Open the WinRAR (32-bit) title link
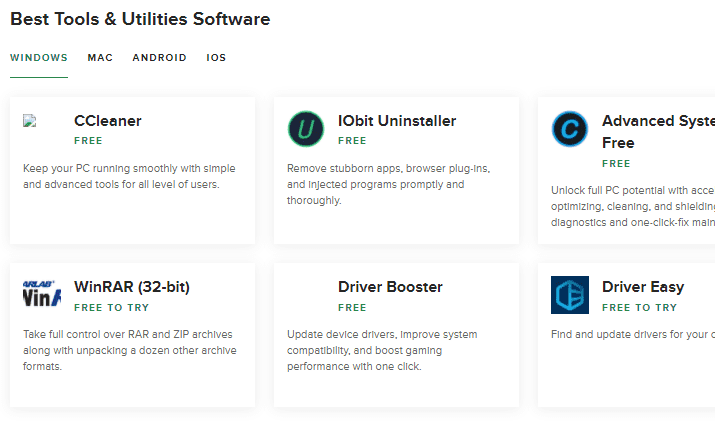Image resolution: width=715 pixels, height=421 pixels. [132, 287]
